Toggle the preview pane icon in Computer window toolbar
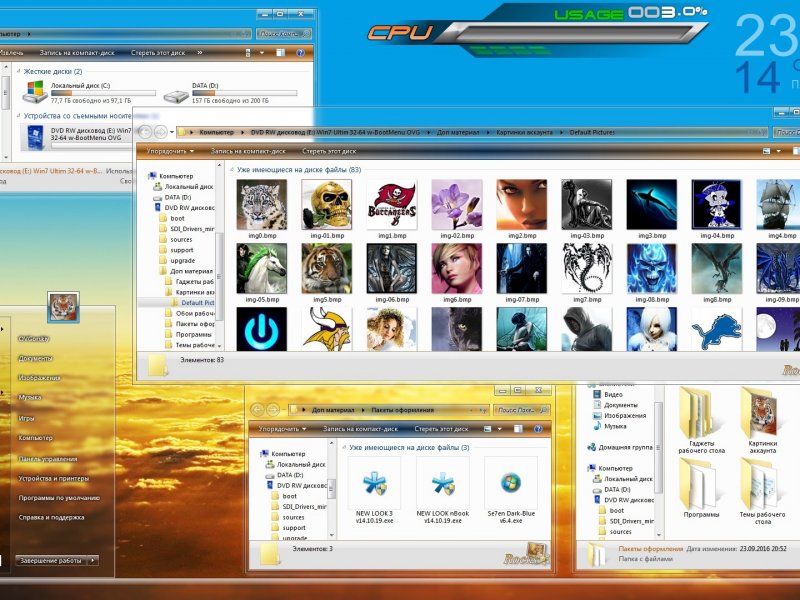 coord(280,53)
